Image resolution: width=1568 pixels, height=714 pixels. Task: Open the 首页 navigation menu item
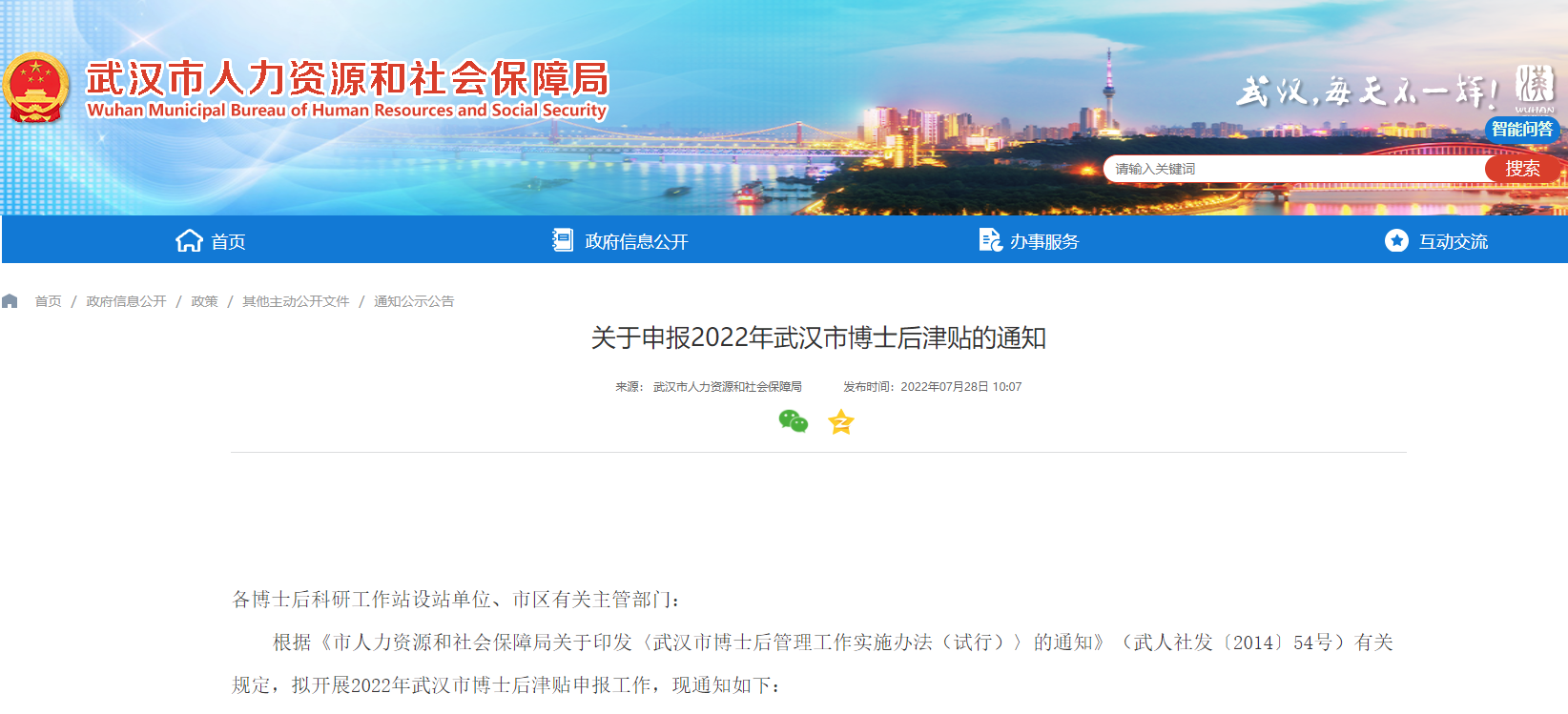pyautogui.click(x=228, y=242)
